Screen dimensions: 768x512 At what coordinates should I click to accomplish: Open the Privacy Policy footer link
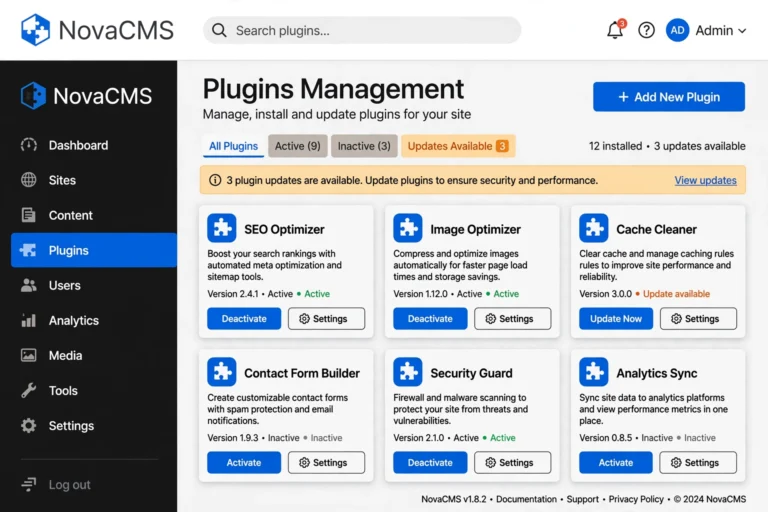click(636, 499)
